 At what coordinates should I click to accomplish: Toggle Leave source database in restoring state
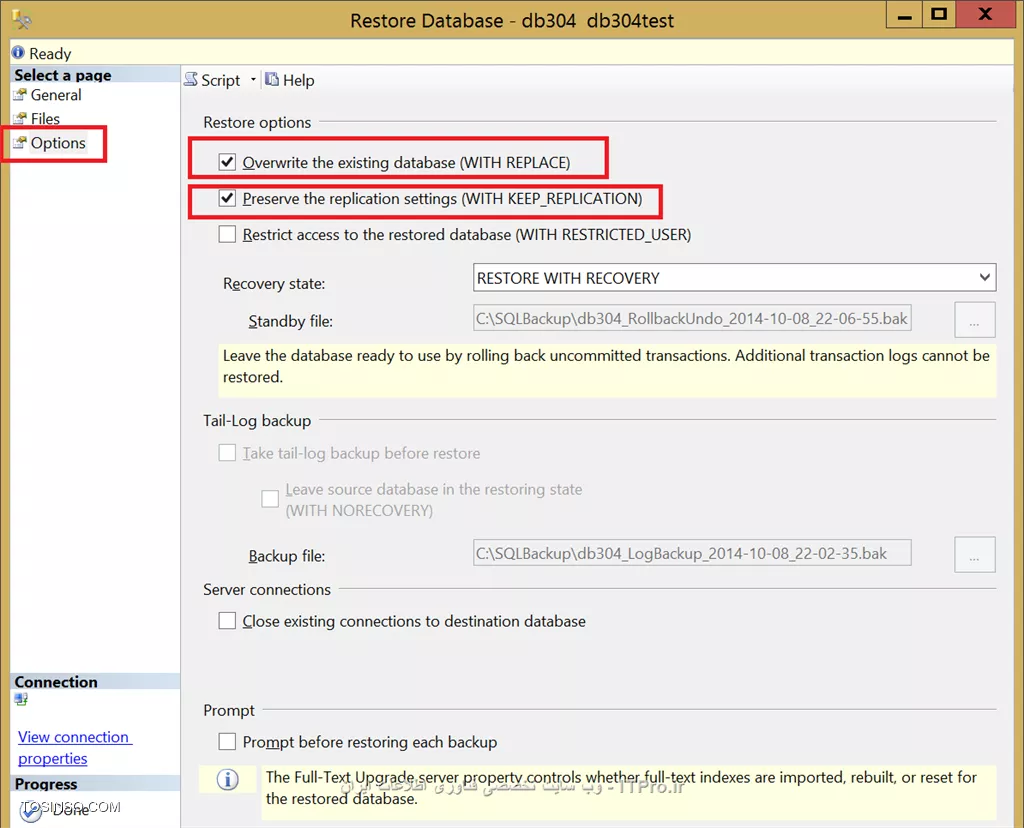tap(270, 499)
